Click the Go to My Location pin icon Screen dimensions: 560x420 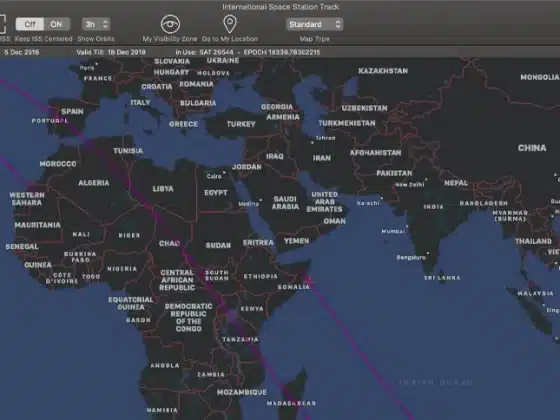pos(230,24)
